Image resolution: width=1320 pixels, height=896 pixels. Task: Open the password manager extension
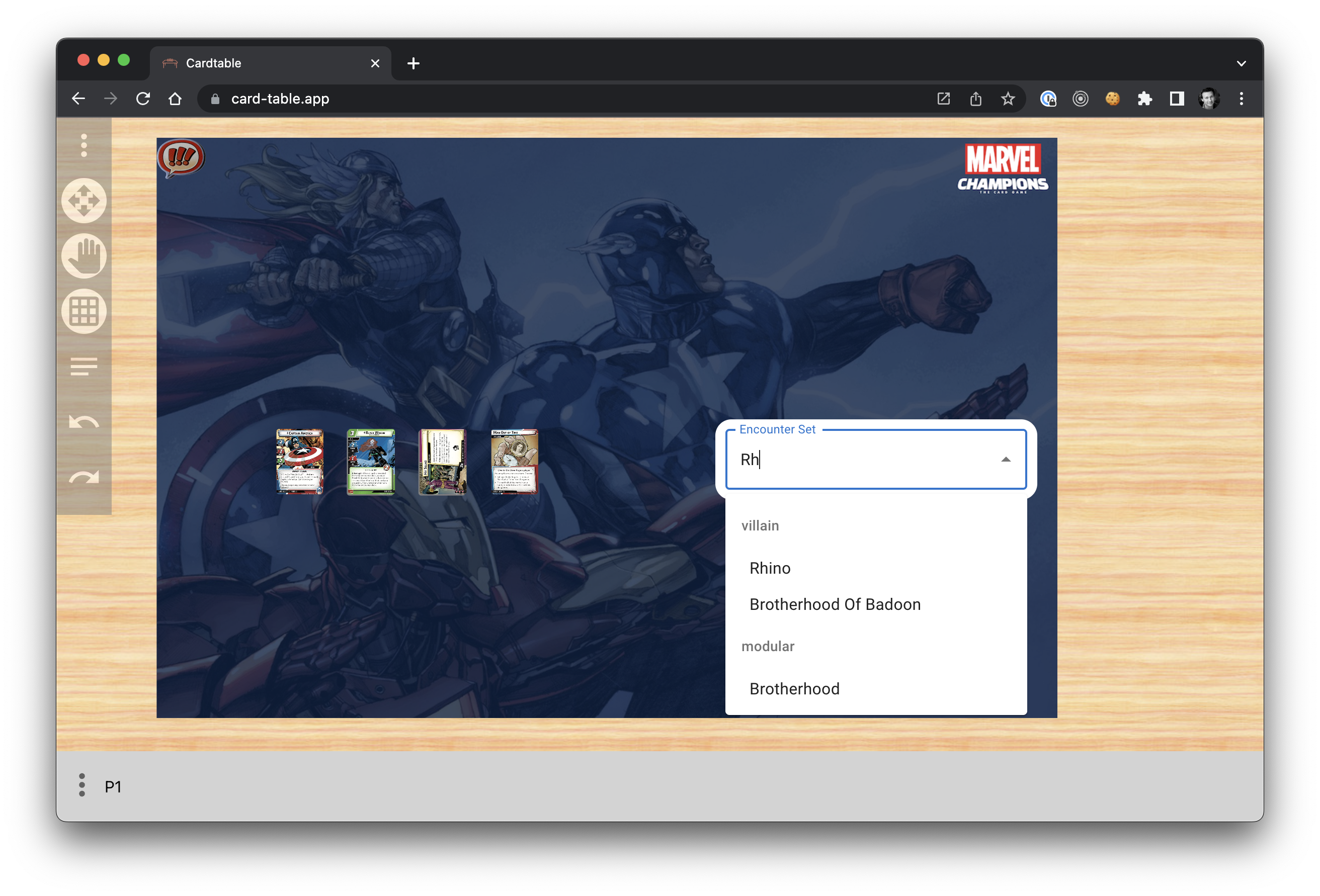coord(1048,99)
